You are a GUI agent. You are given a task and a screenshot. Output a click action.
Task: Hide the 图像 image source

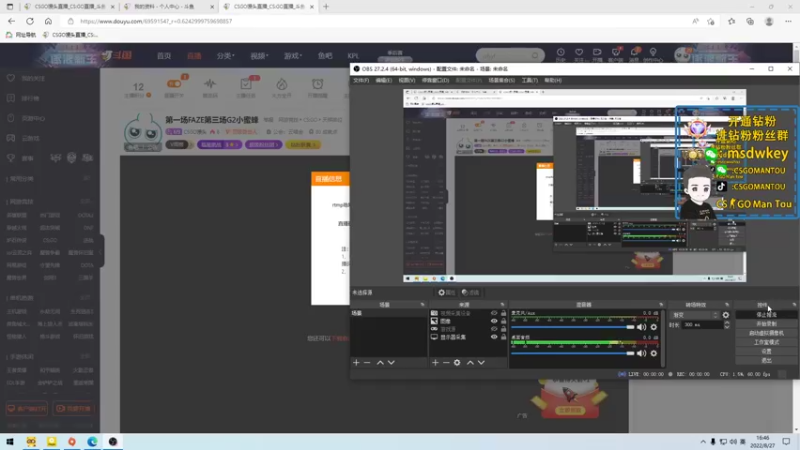(x=494, y=321)
